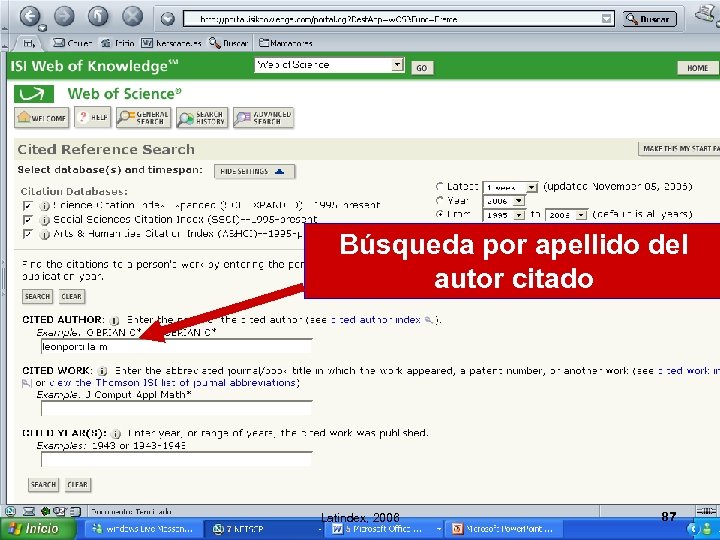Click info icon next to CITED WORK

point(102,371)
